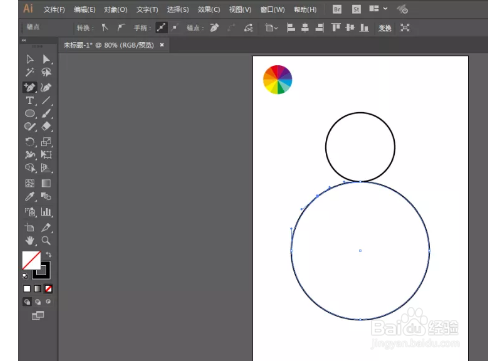Select the Direct Selection tool
The width and height of the screenshot is (488, 361).
tap(46, 59)
